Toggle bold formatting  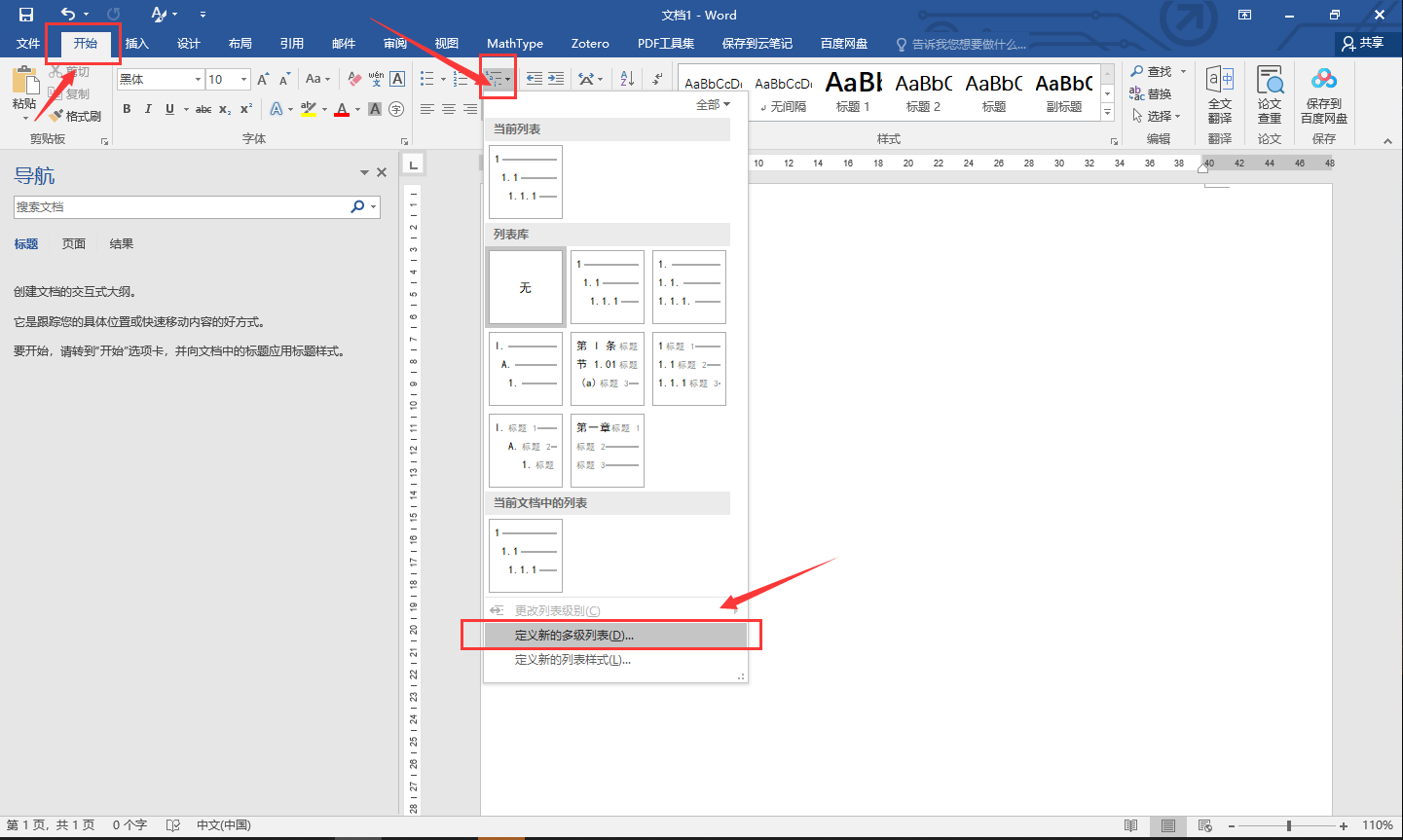click(127, 109)
